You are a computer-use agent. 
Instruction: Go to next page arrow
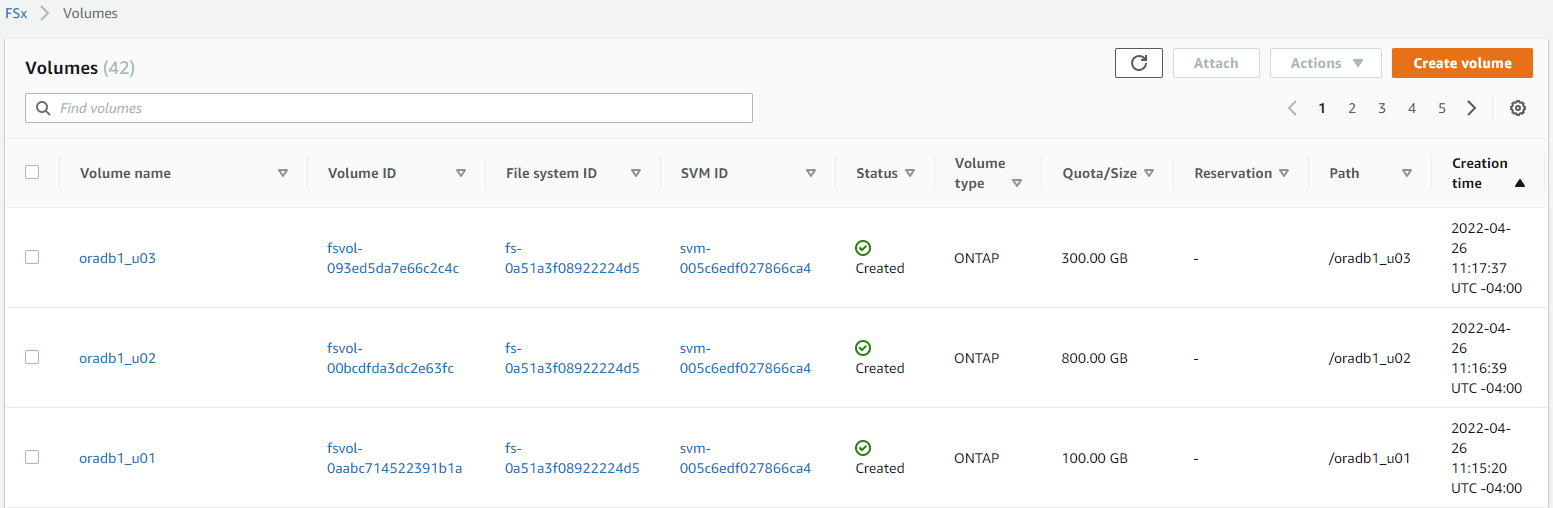1471,108
